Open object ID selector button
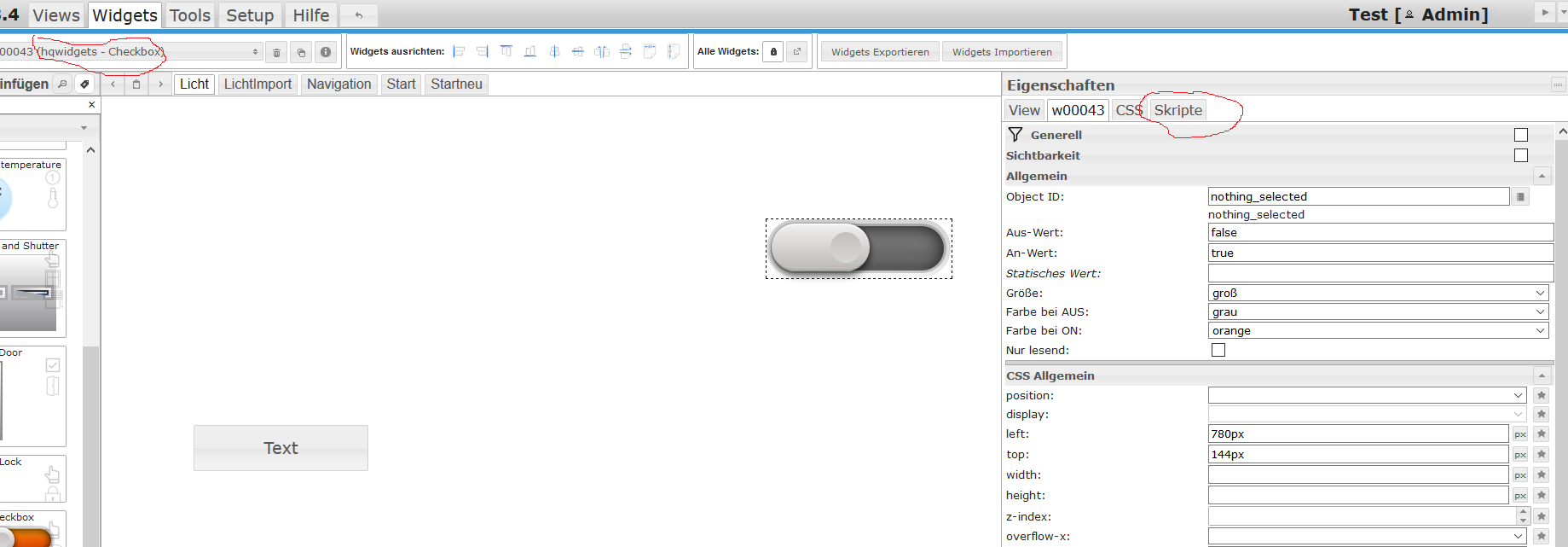Screen dimensions: 1568x547 [x=1520, y=197]
